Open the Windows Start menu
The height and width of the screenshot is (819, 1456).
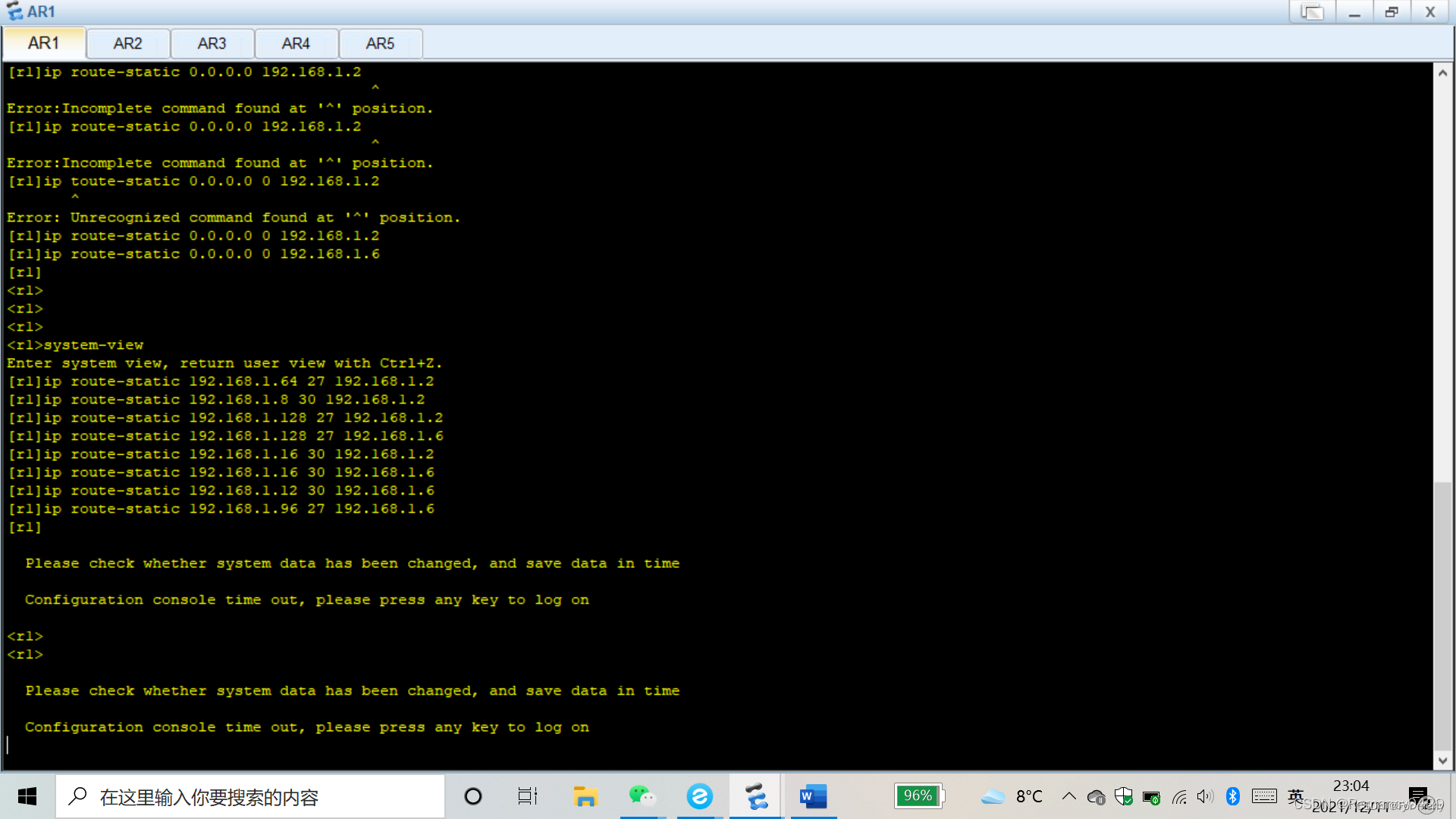(x=27, y=796)
